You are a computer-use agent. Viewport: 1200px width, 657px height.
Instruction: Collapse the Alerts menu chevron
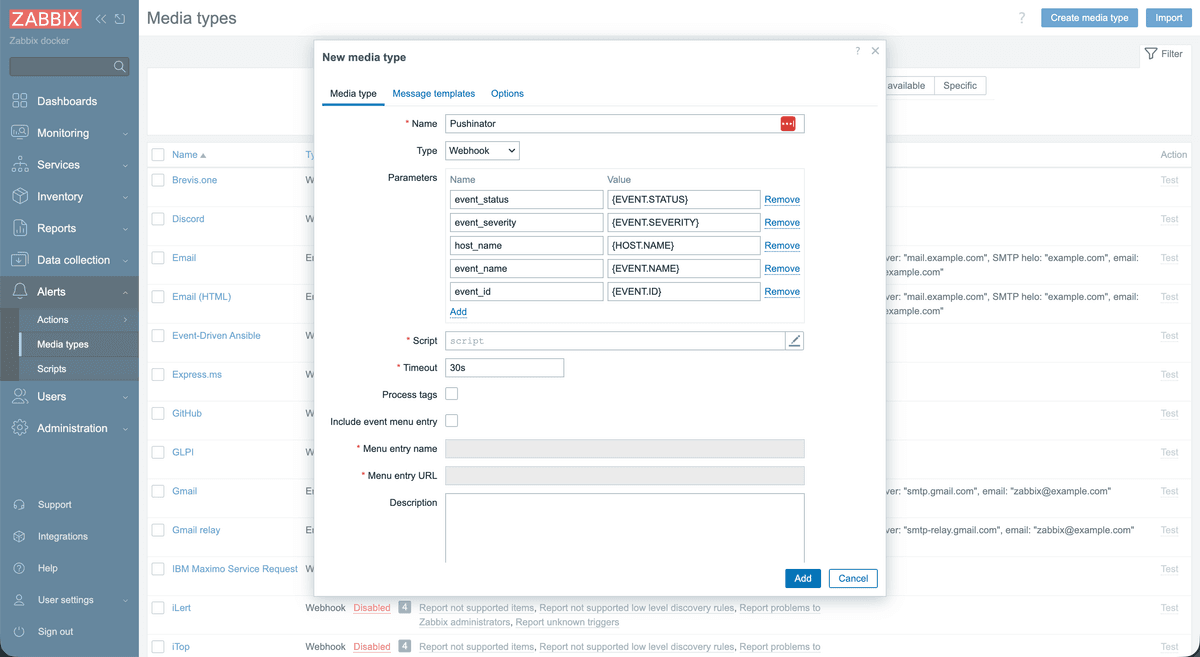tap(125, 292)
